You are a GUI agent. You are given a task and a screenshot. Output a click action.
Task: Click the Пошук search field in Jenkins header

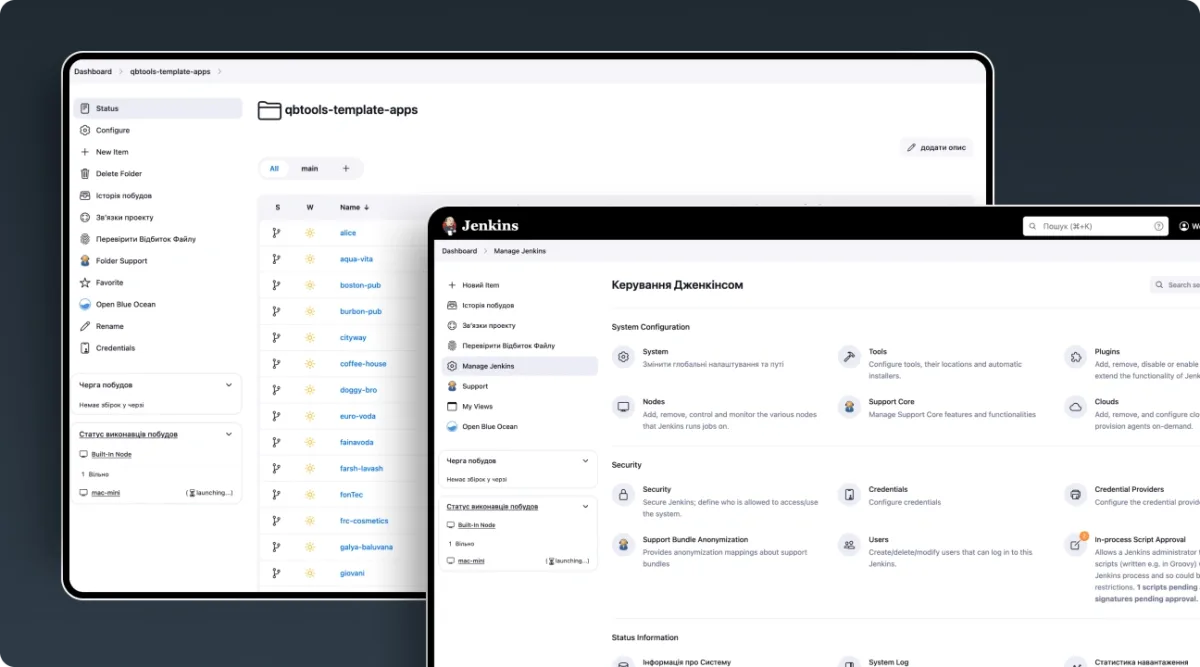(x=1095, y=227)
